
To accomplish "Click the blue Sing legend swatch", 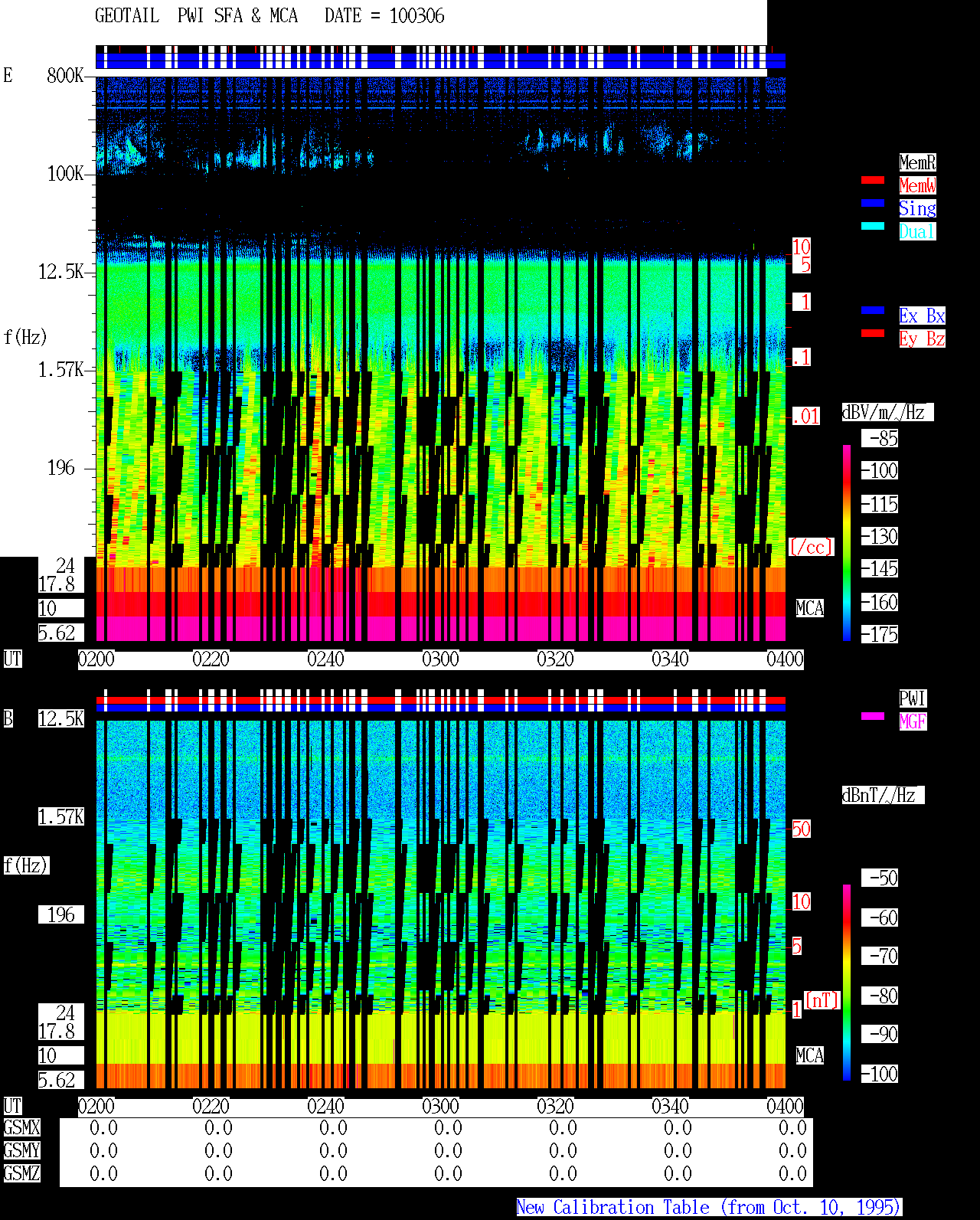I will (873, 203).
